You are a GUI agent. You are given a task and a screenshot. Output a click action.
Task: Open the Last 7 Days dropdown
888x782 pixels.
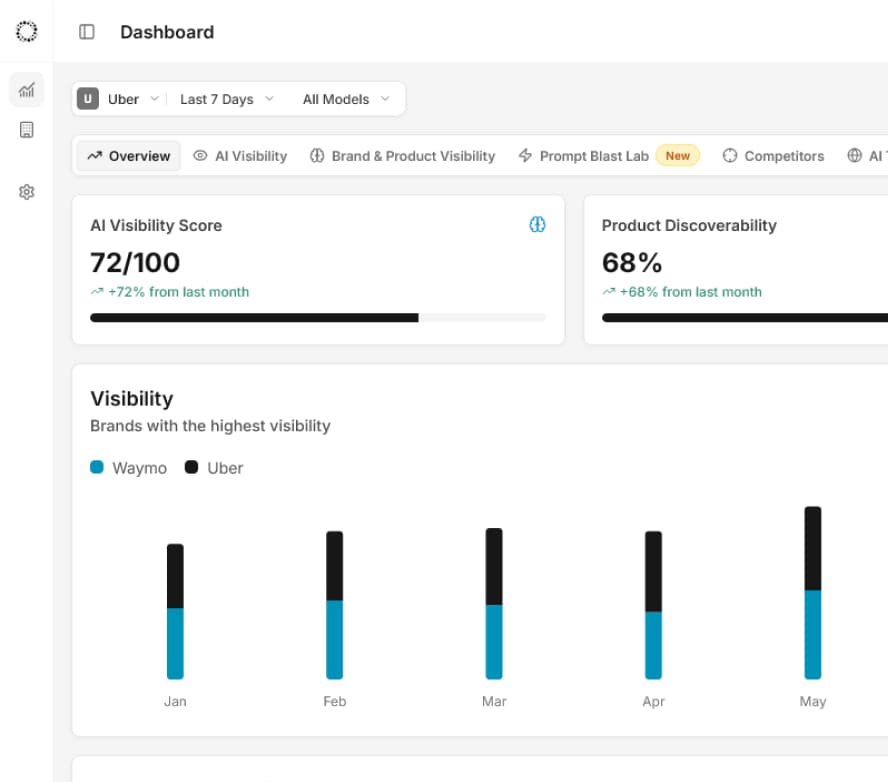(x=226, y=99)
